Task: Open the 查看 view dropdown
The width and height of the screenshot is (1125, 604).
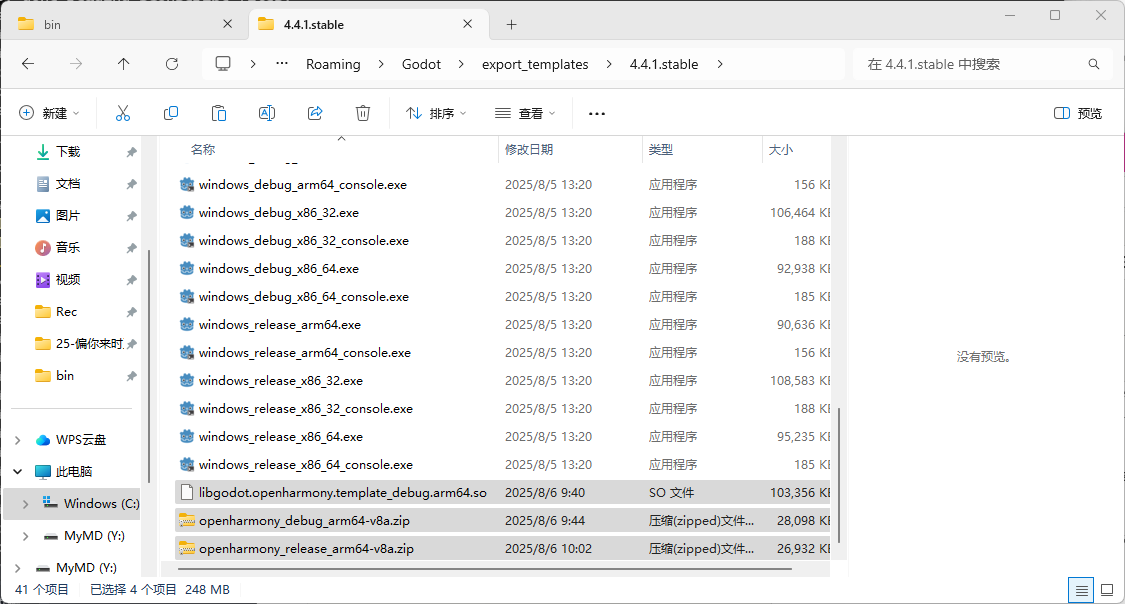Action: tap(525, 113)
